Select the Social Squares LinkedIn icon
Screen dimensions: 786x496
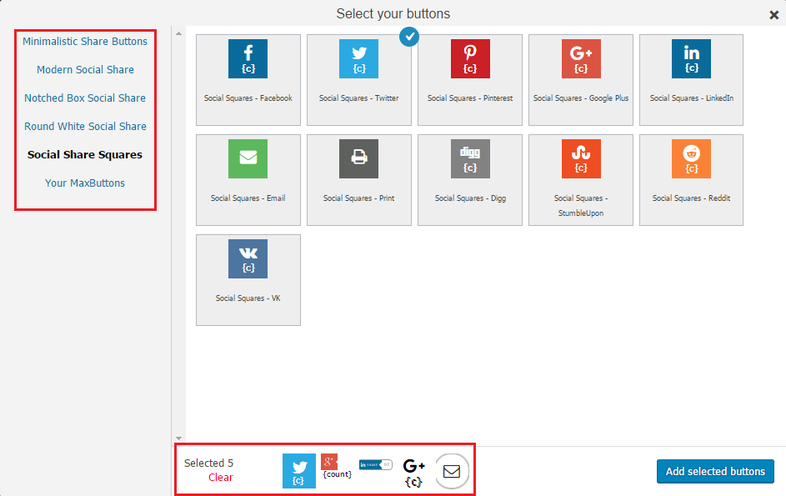point(691,59)
